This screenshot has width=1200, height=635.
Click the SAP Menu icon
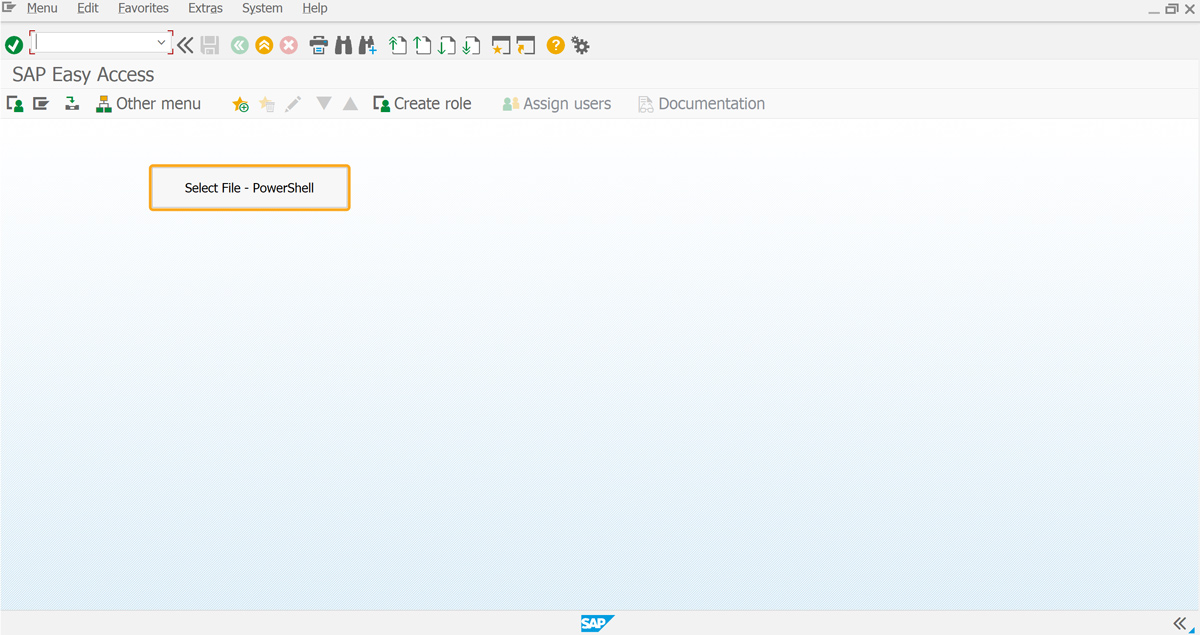click(41, 103)
